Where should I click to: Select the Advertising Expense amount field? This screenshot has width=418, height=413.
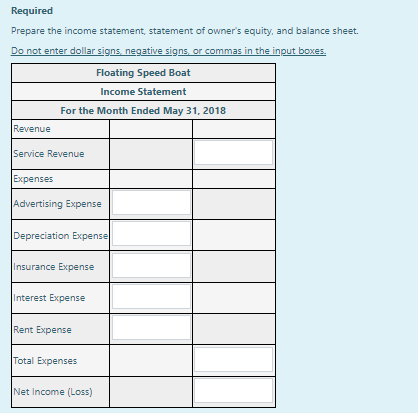click(x=151, y=203)
